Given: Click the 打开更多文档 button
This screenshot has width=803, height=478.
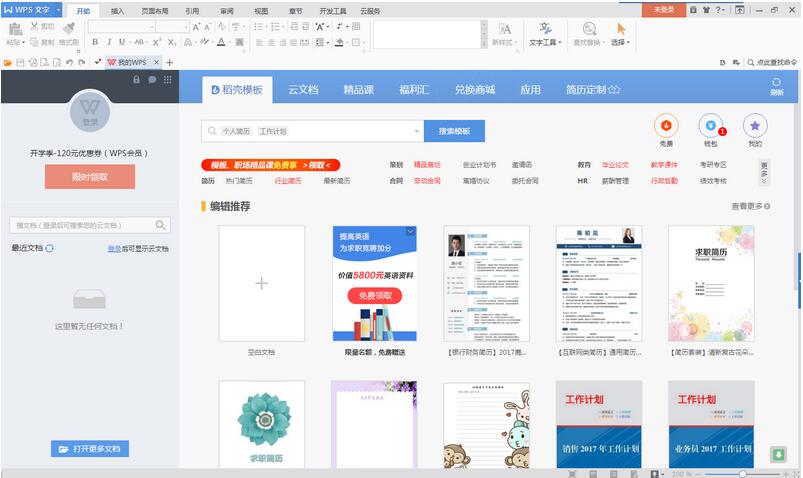Looking at the screenshot, I should tap(90, 449).
